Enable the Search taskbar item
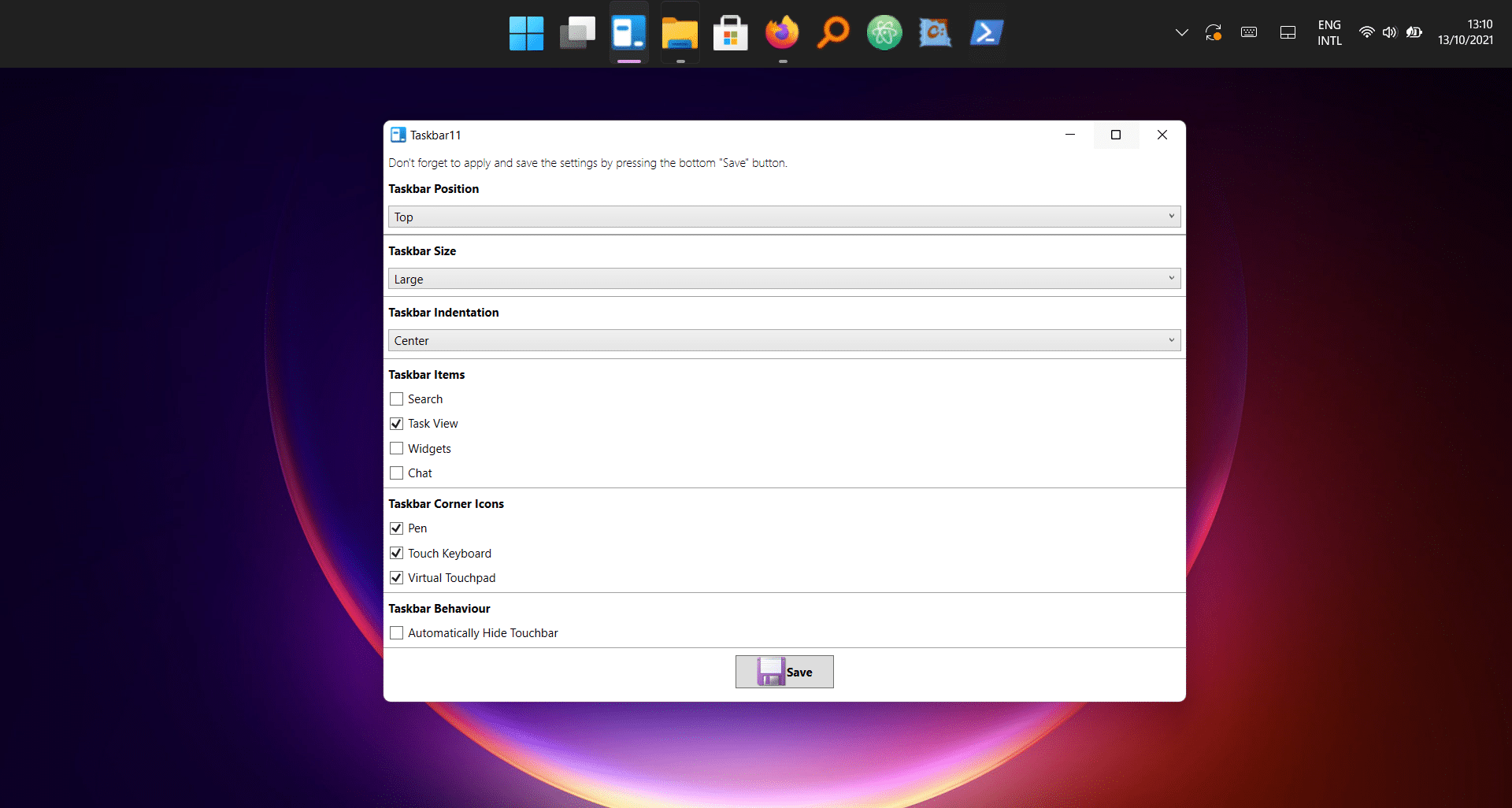This screenshot has width=1512, height=808. [396, 398]
